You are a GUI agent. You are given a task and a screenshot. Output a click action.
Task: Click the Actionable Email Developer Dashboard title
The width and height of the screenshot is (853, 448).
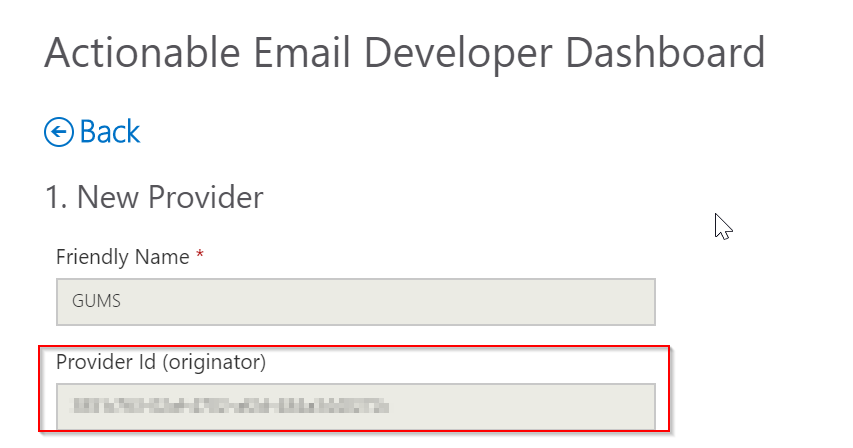[x=405, y=53]
